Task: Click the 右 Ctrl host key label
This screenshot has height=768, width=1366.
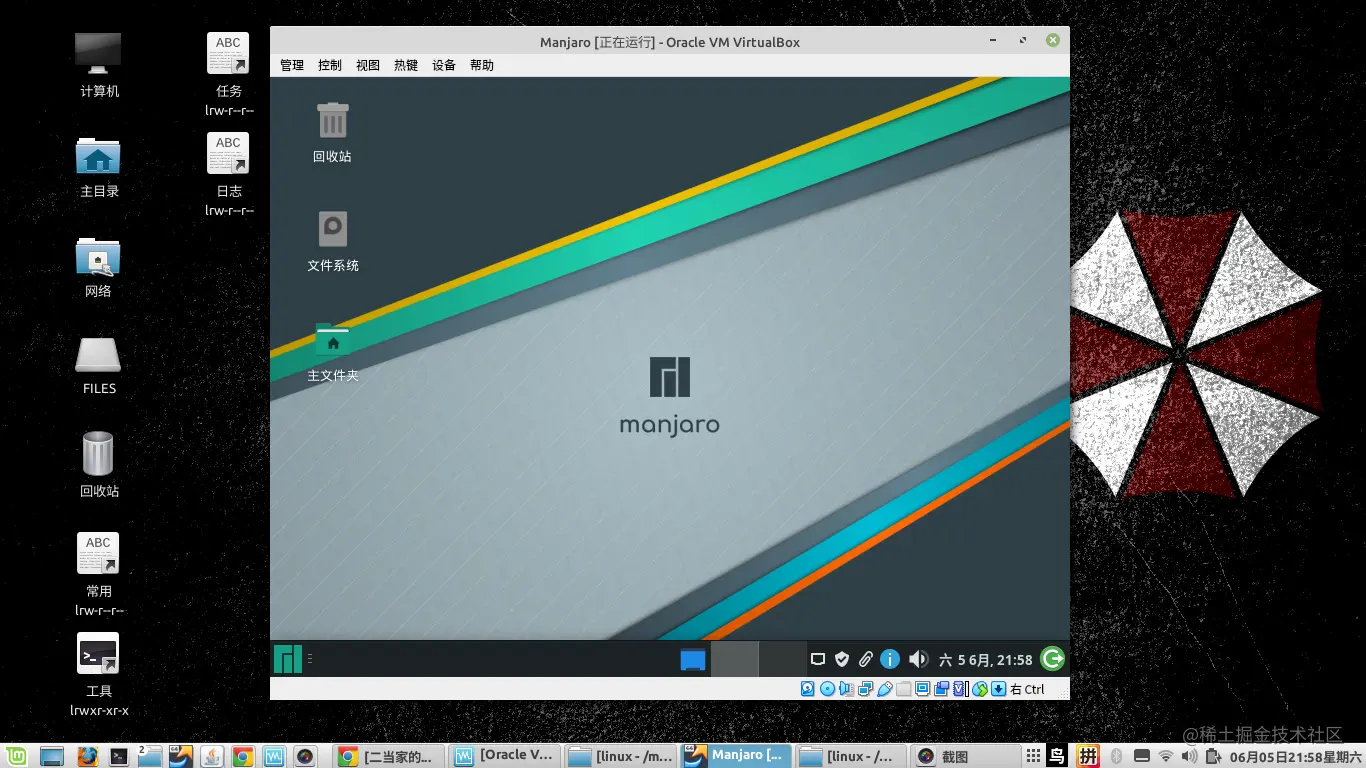Action: point(1027,689)
